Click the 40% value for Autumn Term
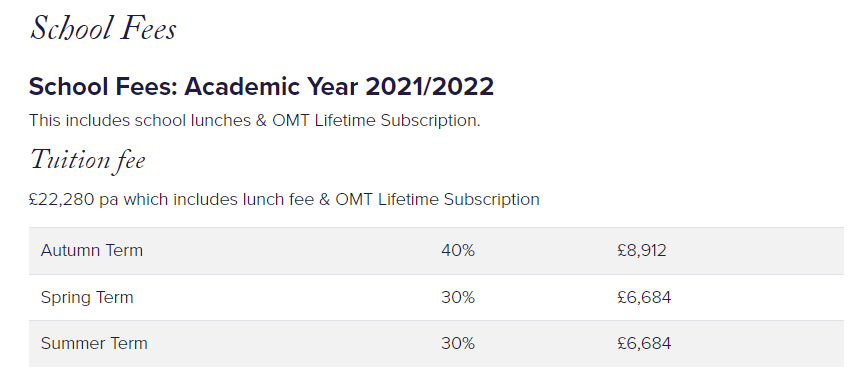860x383 pixels. pyautogui.click(x=458, y=251)
